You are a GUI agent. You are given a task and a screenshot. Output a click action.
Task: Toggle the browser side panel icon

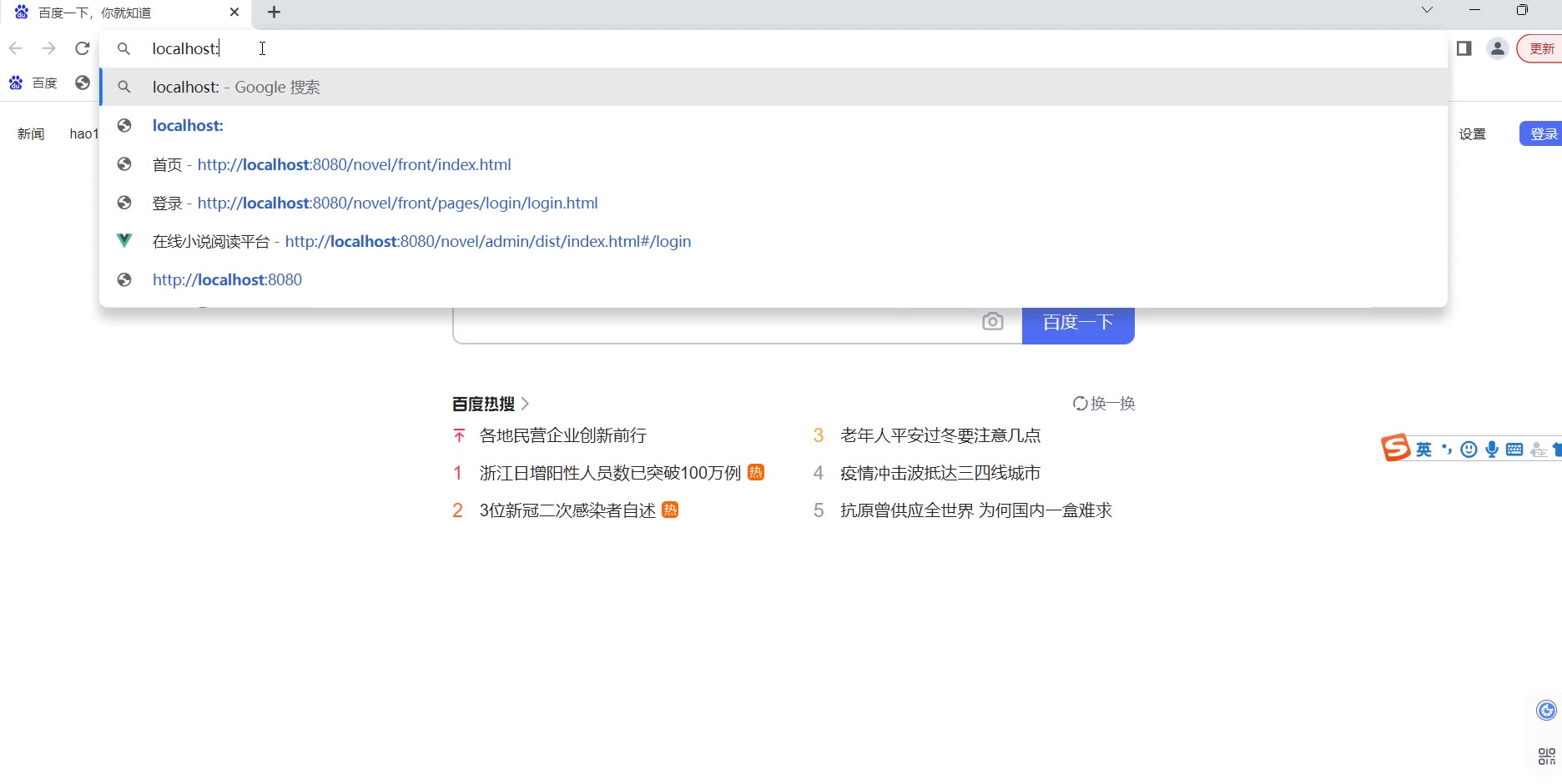click(x=1464, y=48)
